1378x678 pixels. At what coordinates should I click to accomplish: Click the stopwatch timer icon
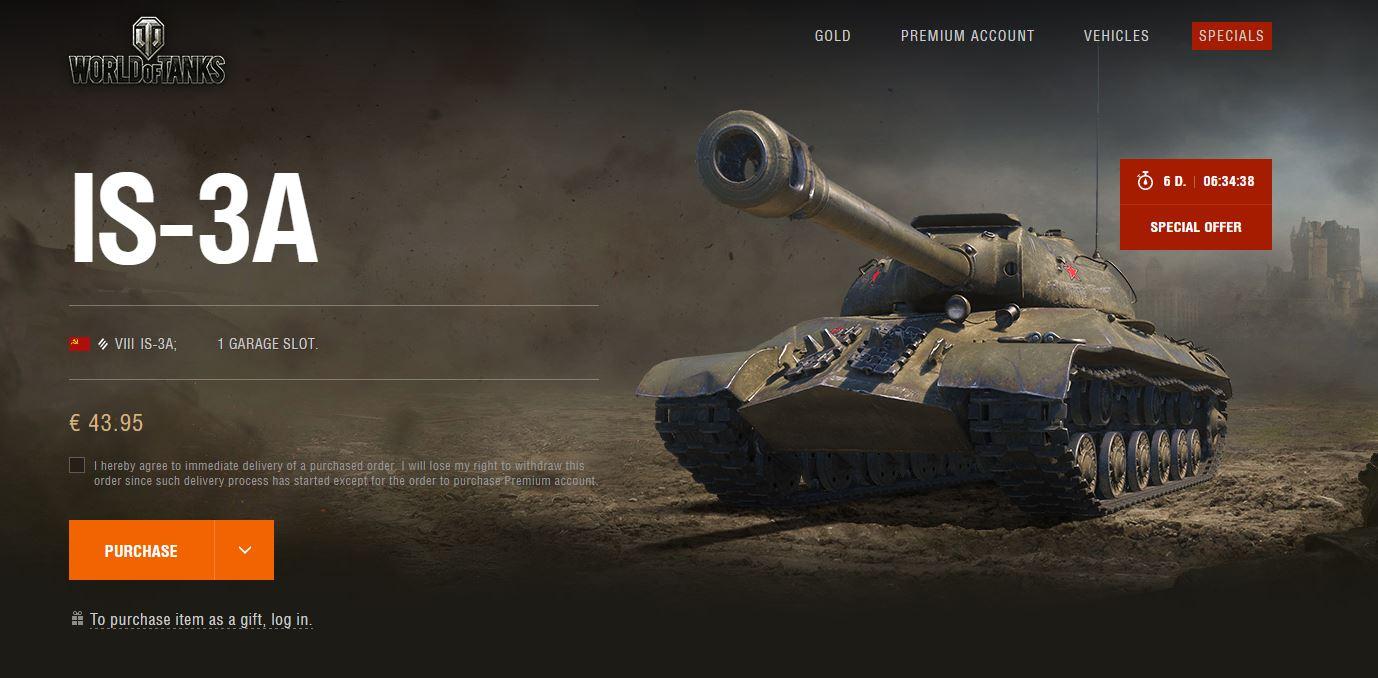click(1145, 182)
